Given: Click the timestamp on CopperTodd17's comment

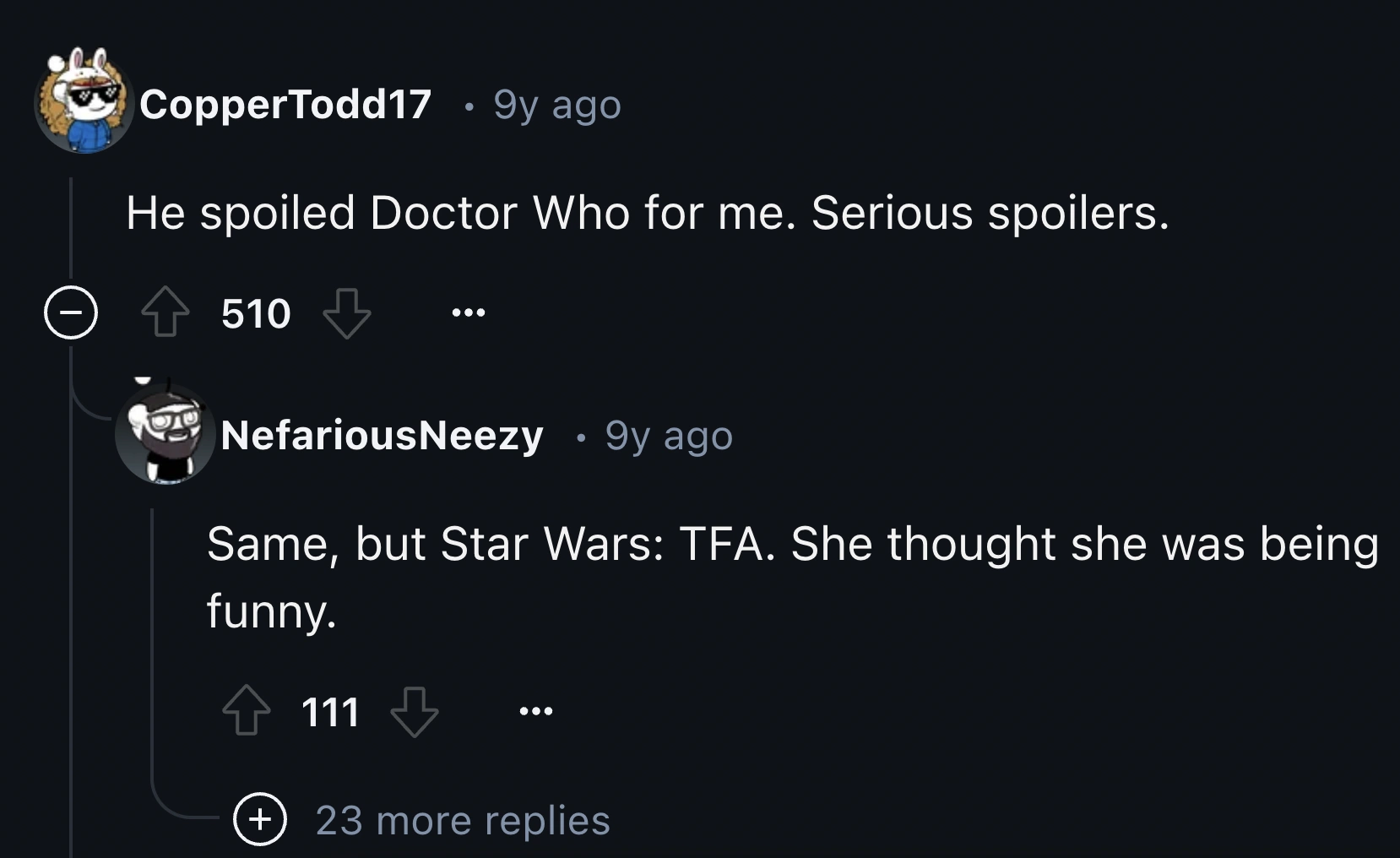Looking at the screenshot, I should (557, 105).
